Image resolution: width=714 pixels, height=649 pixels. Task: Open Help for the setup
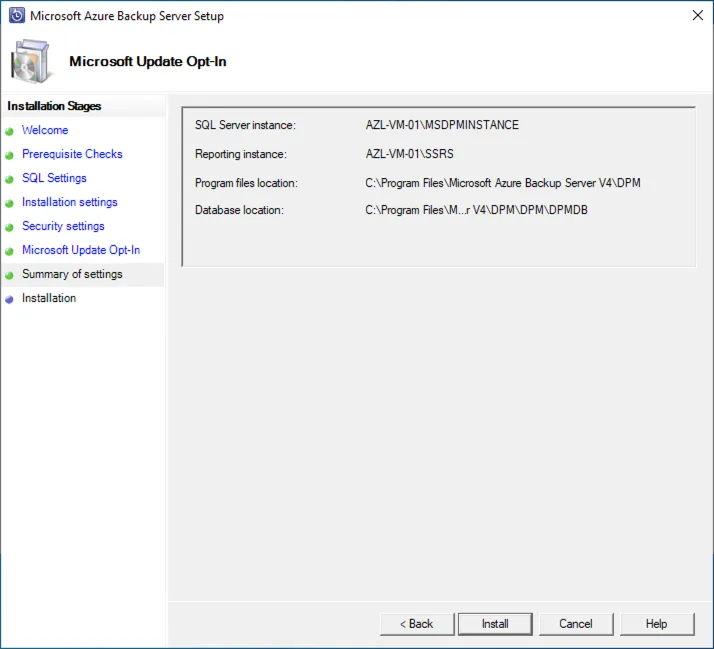click(656, 624)
